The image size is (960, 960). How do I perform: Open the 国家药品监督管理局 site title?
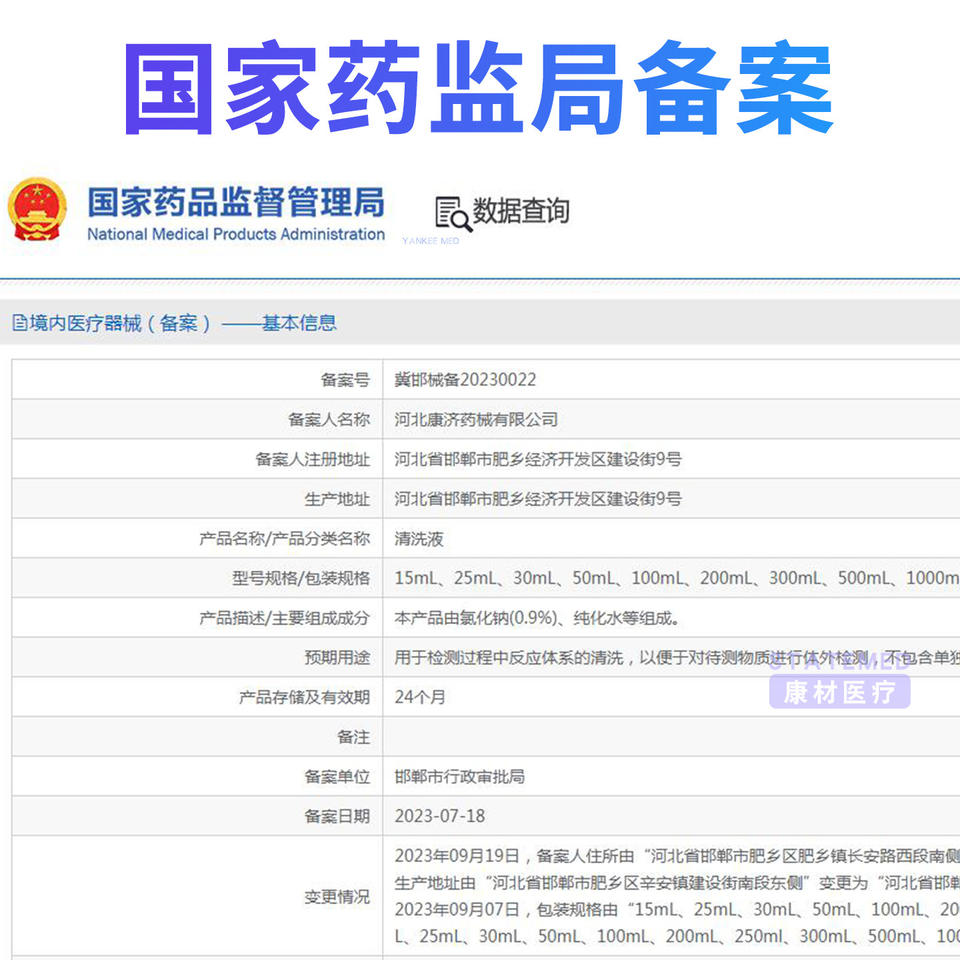pyautogui.click(x=235, y=202)
